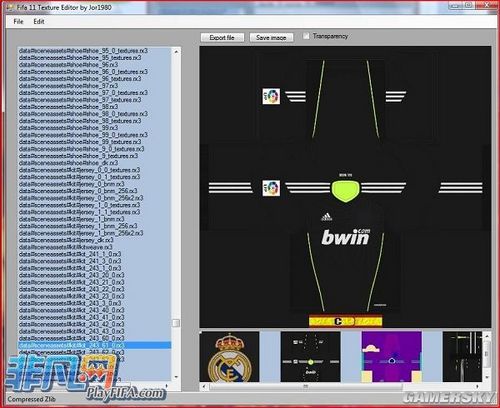Open the Edit menu
The width and height of the screenshot is (500, 408).
[39, 22]
